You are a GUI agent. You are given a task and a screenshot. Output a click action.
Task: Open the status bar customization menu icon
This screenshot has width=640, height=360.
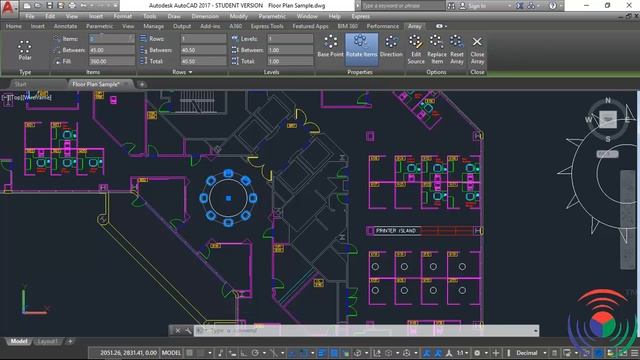[x=635, y=353]
